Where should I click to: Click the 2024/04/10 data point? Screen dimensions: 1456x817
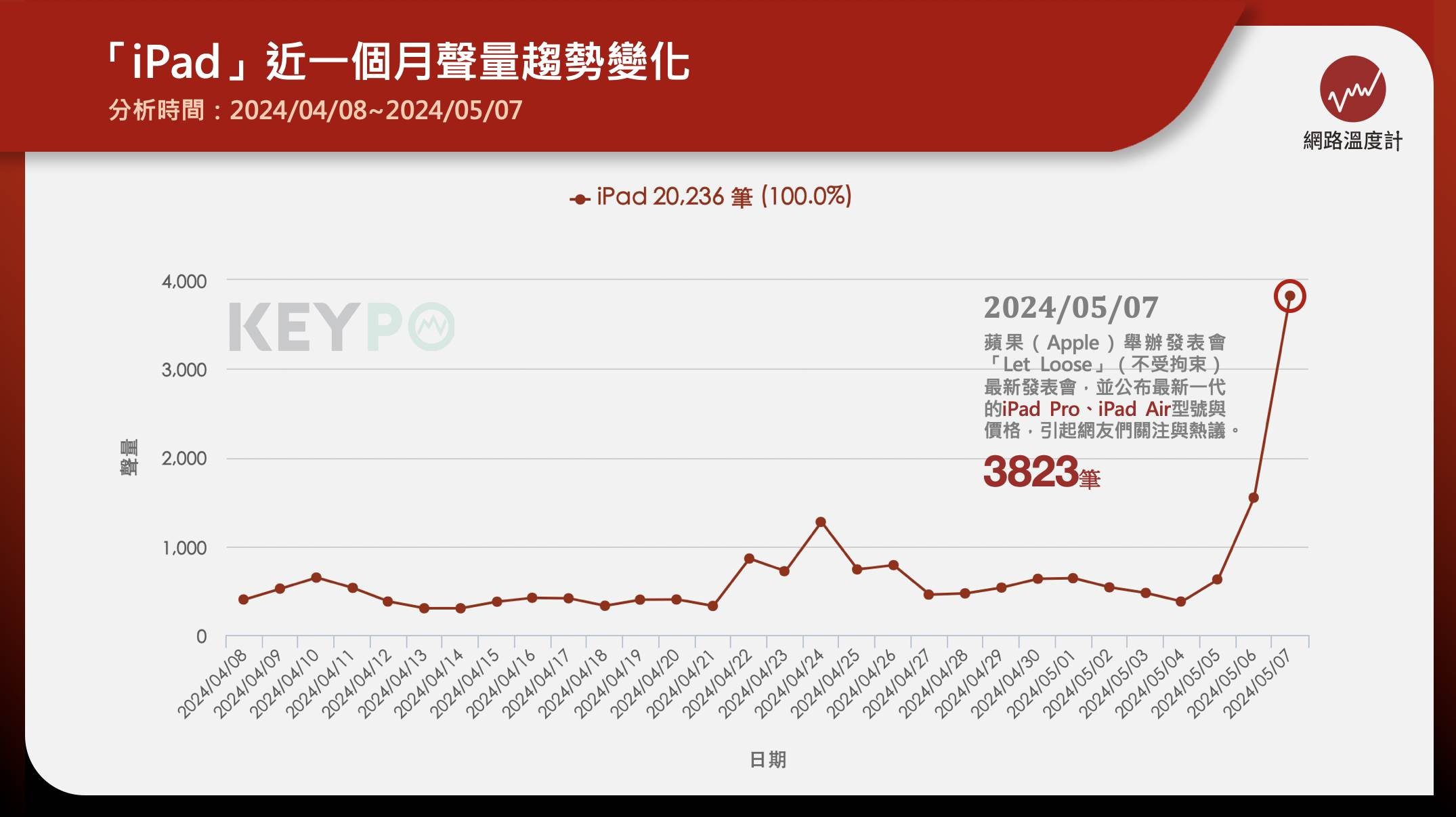pyautogui.click(x=316, y=577)
